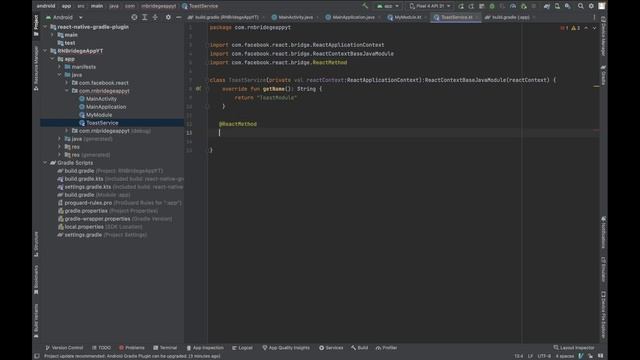The image size is (640, 360).
Task: Toggle the Resource Manager side panel
Action: click(36, 68)
